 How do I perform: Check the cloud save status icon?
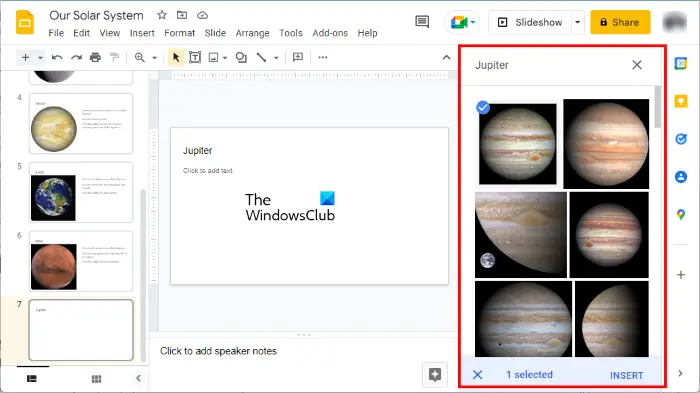202,15
